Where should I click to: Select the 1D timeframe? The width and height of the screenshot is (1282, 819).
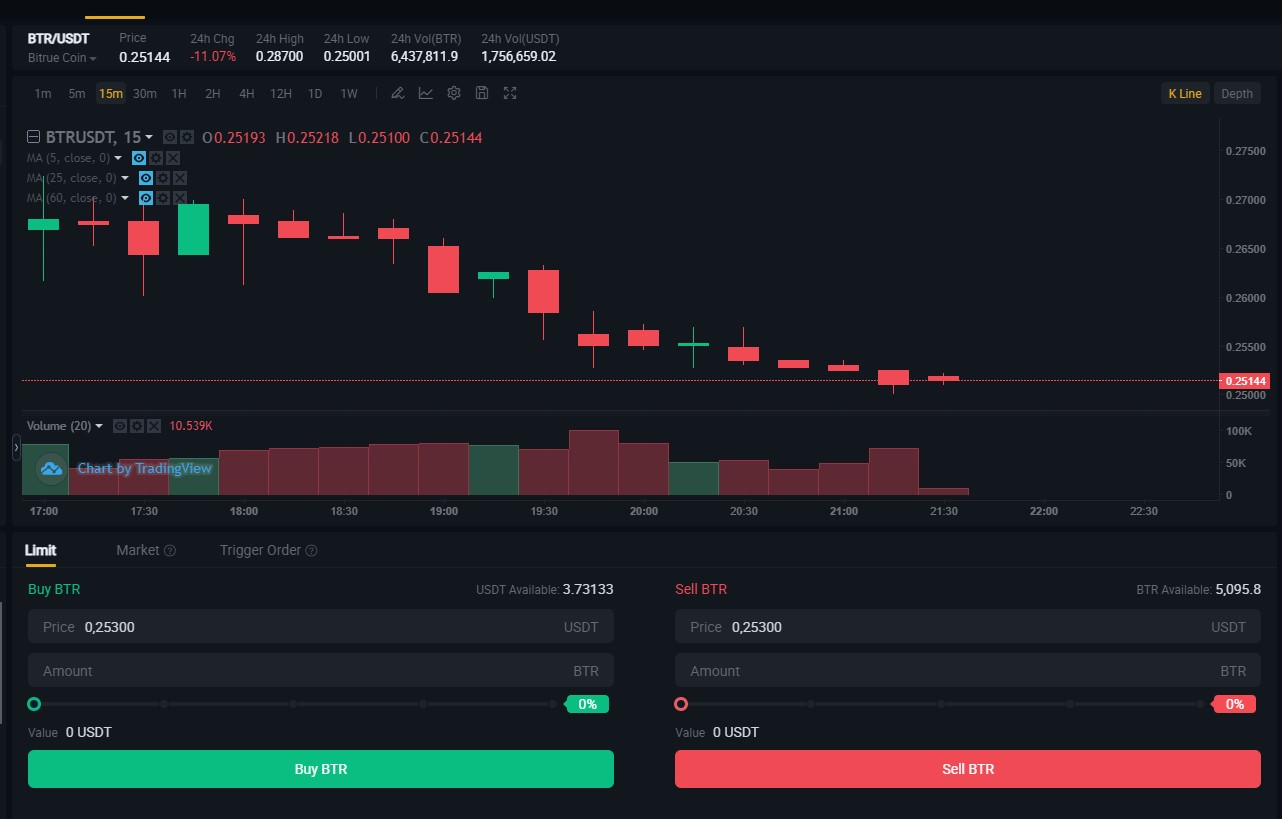click(x=315, y=93)
